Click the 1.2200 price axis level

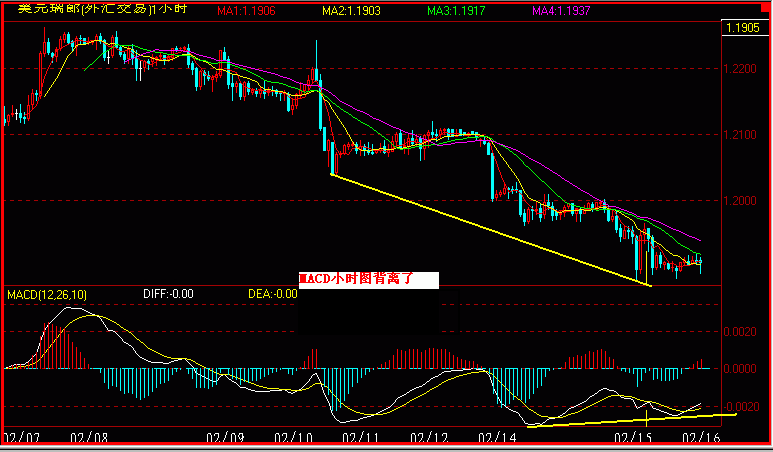(741, 69)
